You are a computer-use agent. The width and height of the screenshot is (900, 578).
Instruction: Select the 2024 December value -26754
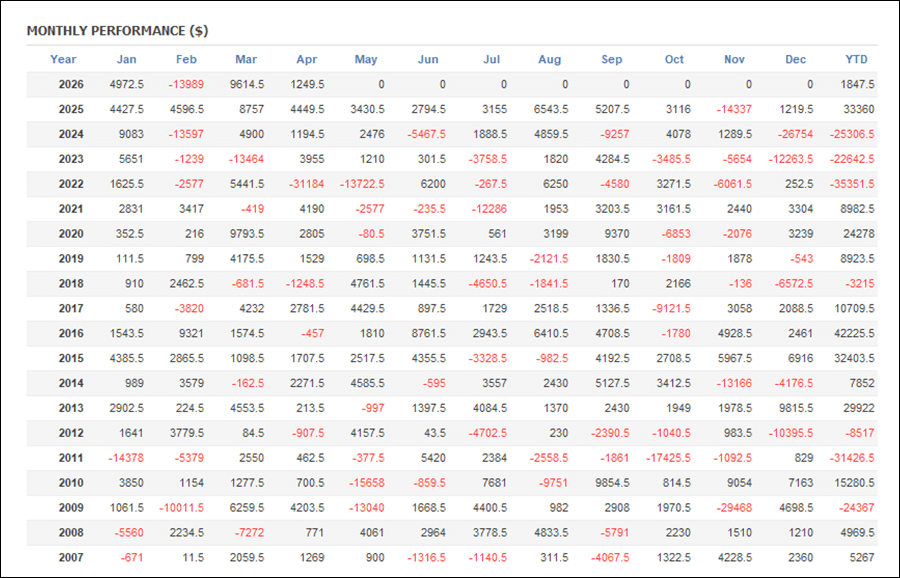[795, 134]
